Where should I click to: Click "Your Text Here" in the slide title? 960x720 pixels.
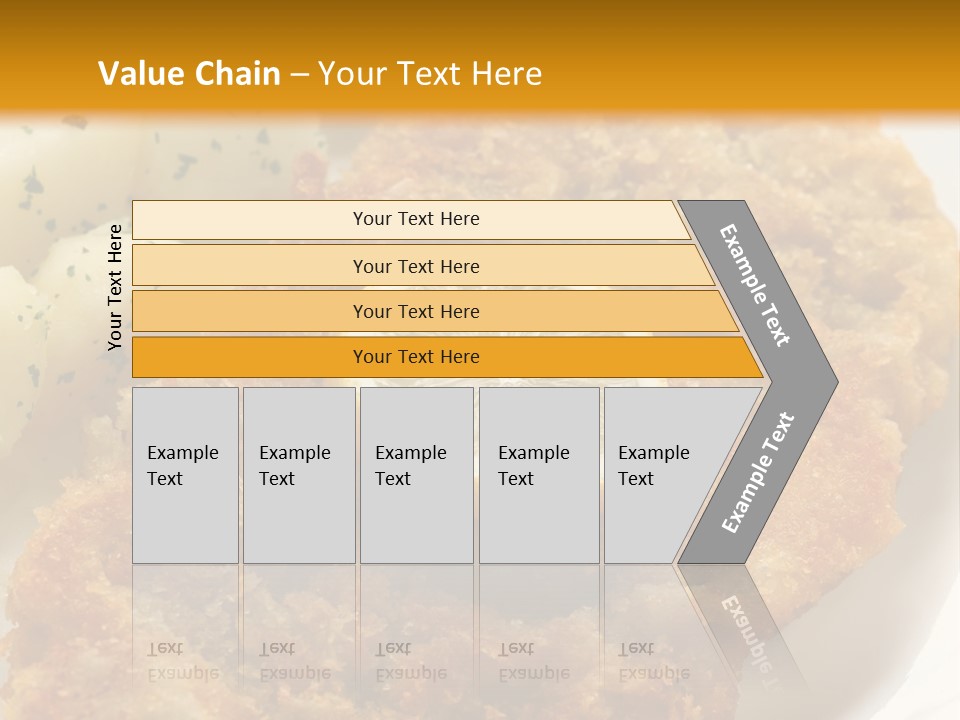point(430,74)
